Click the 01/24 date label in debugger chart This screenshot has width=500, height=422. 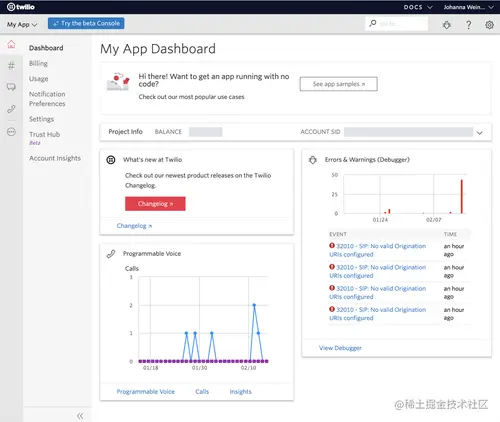pos(380,220)
